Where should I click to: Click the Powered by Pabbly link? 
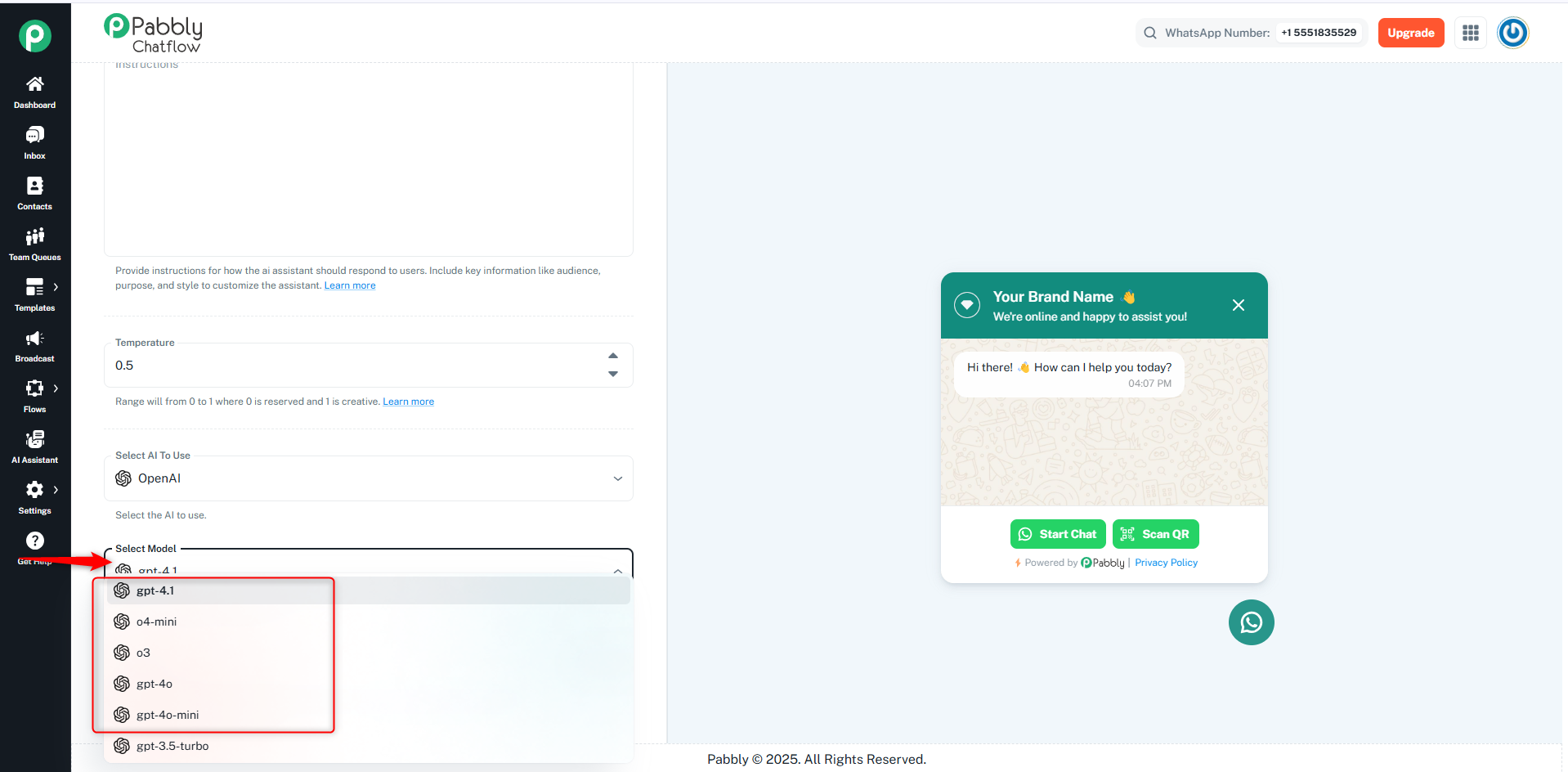tap(1069, 563)
